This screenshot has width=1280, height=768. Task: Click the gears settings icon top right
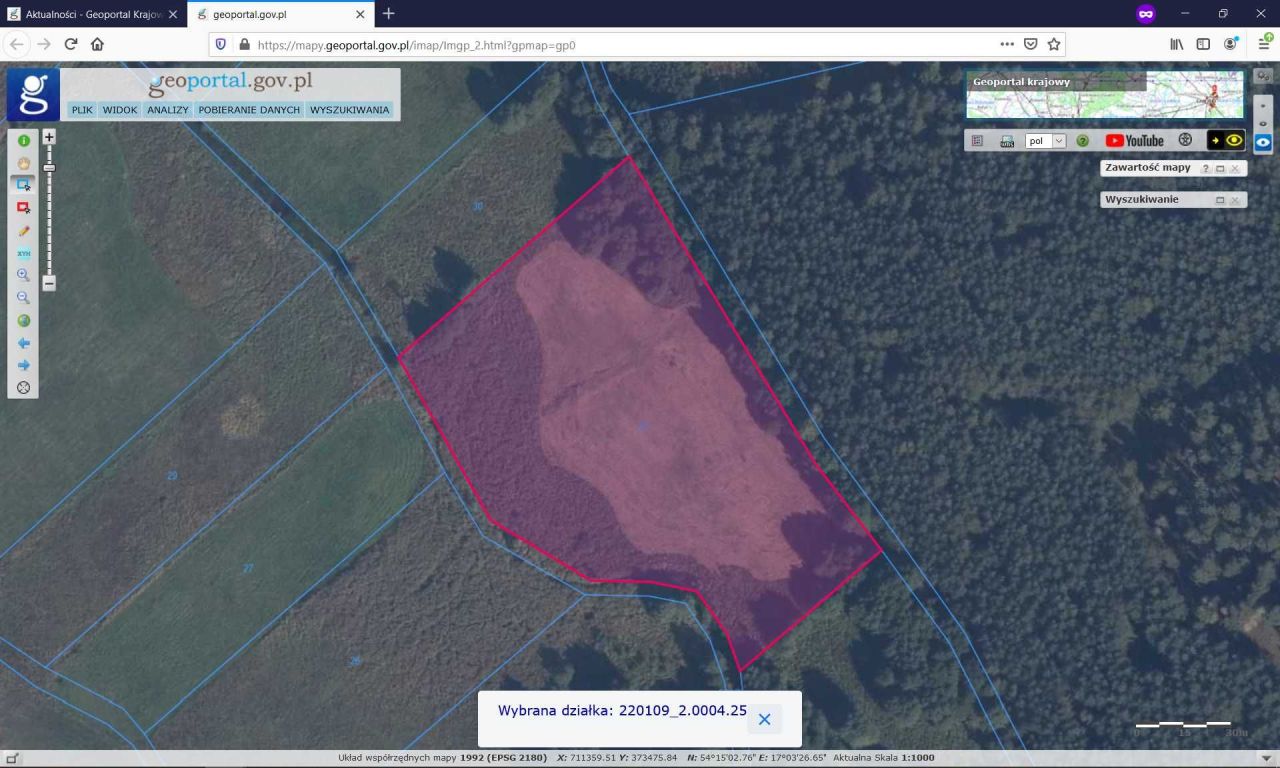1263,76
